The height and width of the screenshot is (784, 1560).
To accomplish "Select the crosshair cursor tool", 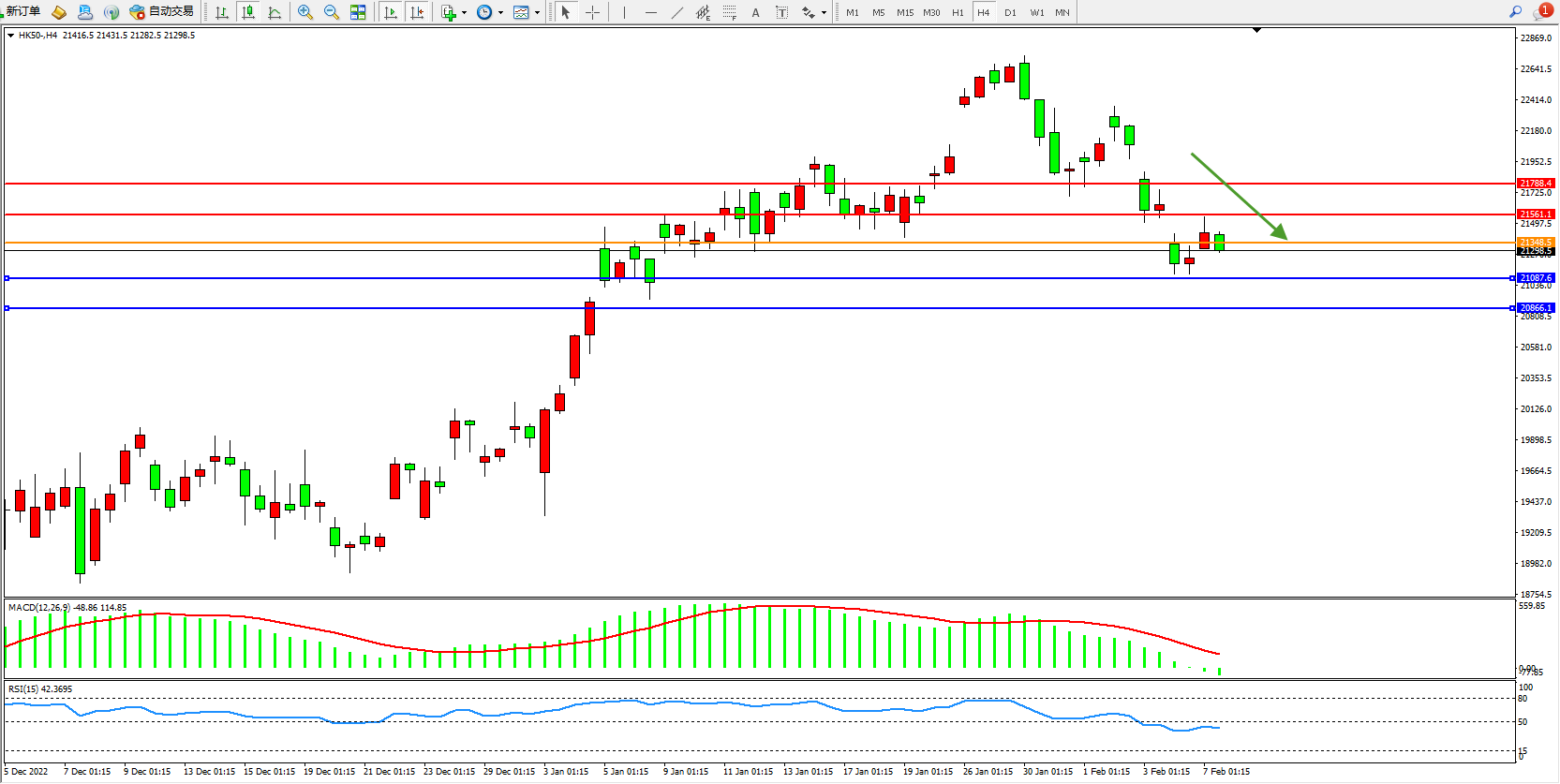I will pyautogui.click(x=592, y=12).
